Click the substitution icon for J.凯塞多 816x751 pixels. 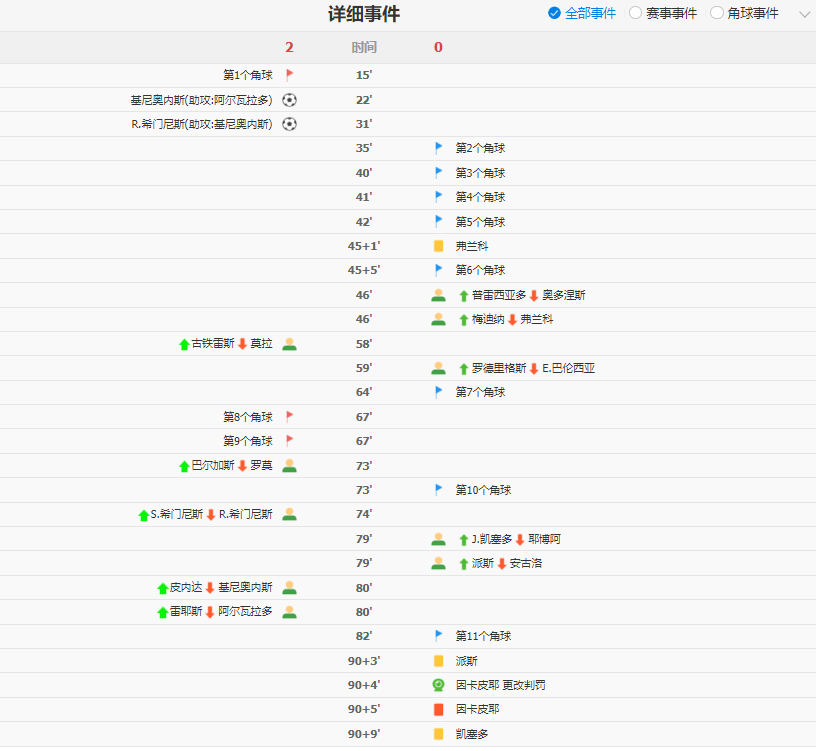point(438,539)
